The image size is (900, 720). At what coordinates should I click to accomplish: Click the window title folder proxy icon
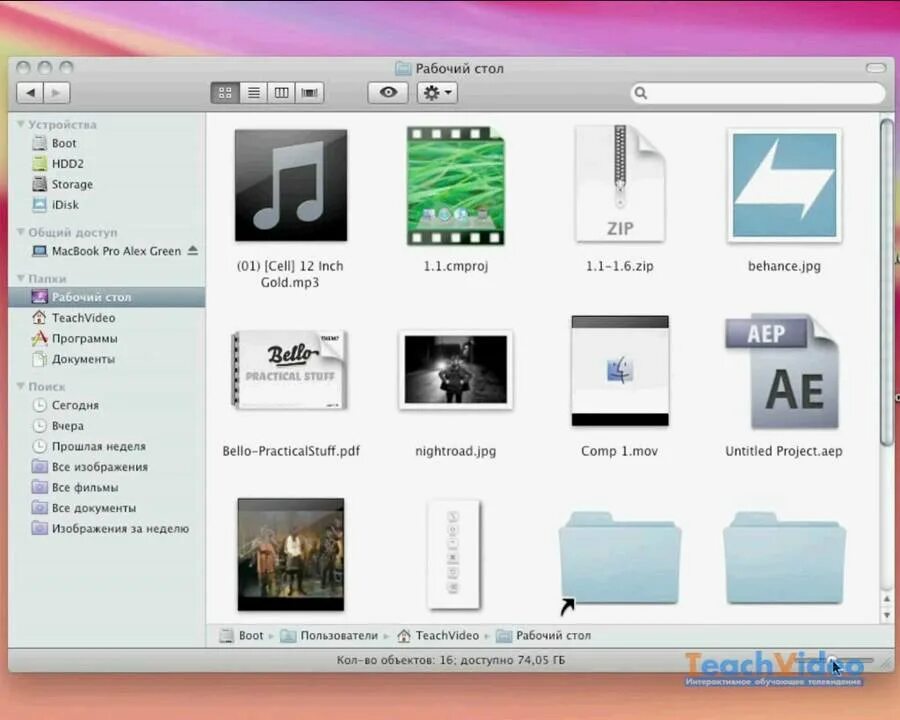point(403,68)
